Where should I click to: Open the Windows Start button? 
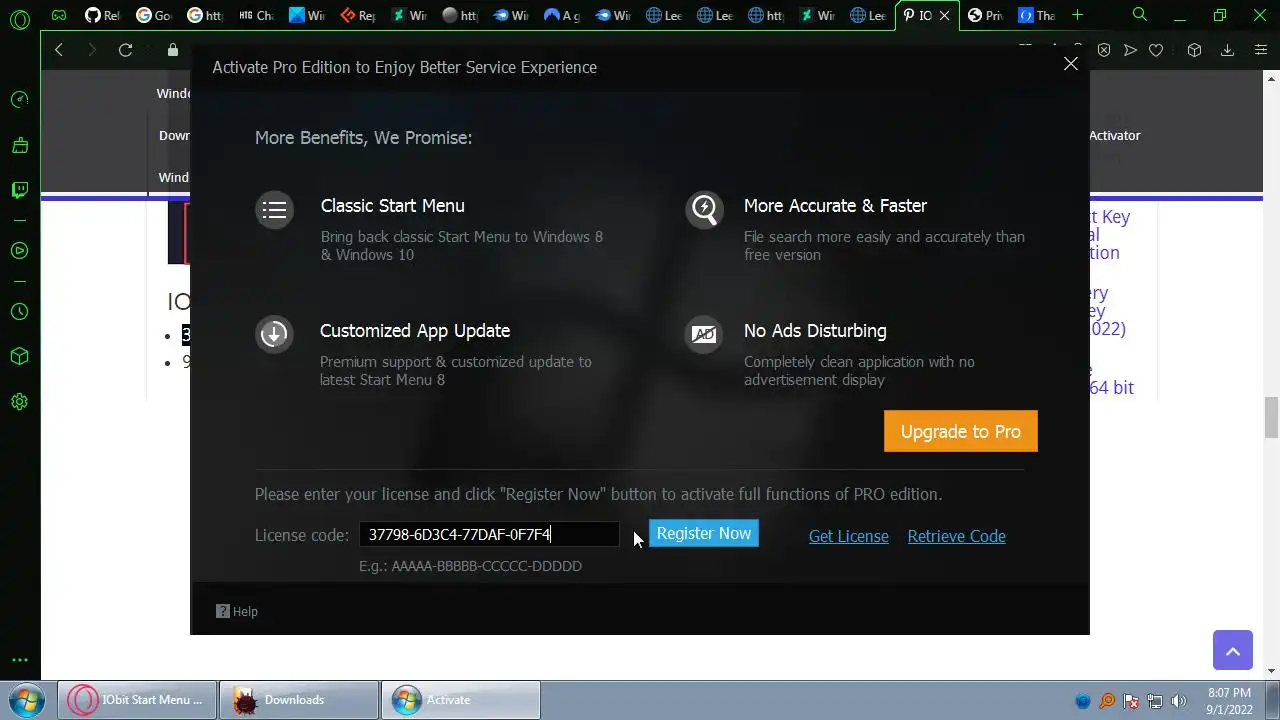[x=27, y=700]
